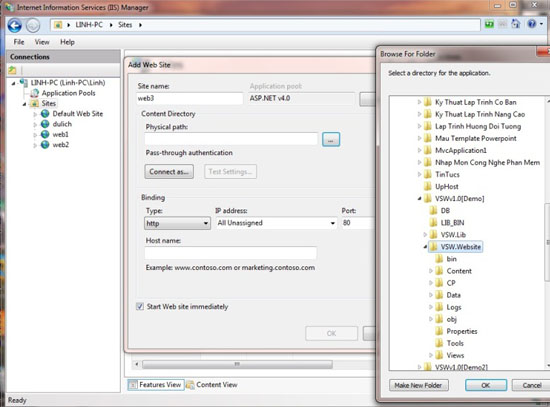Click the home icon in address bar

[58, 25]
